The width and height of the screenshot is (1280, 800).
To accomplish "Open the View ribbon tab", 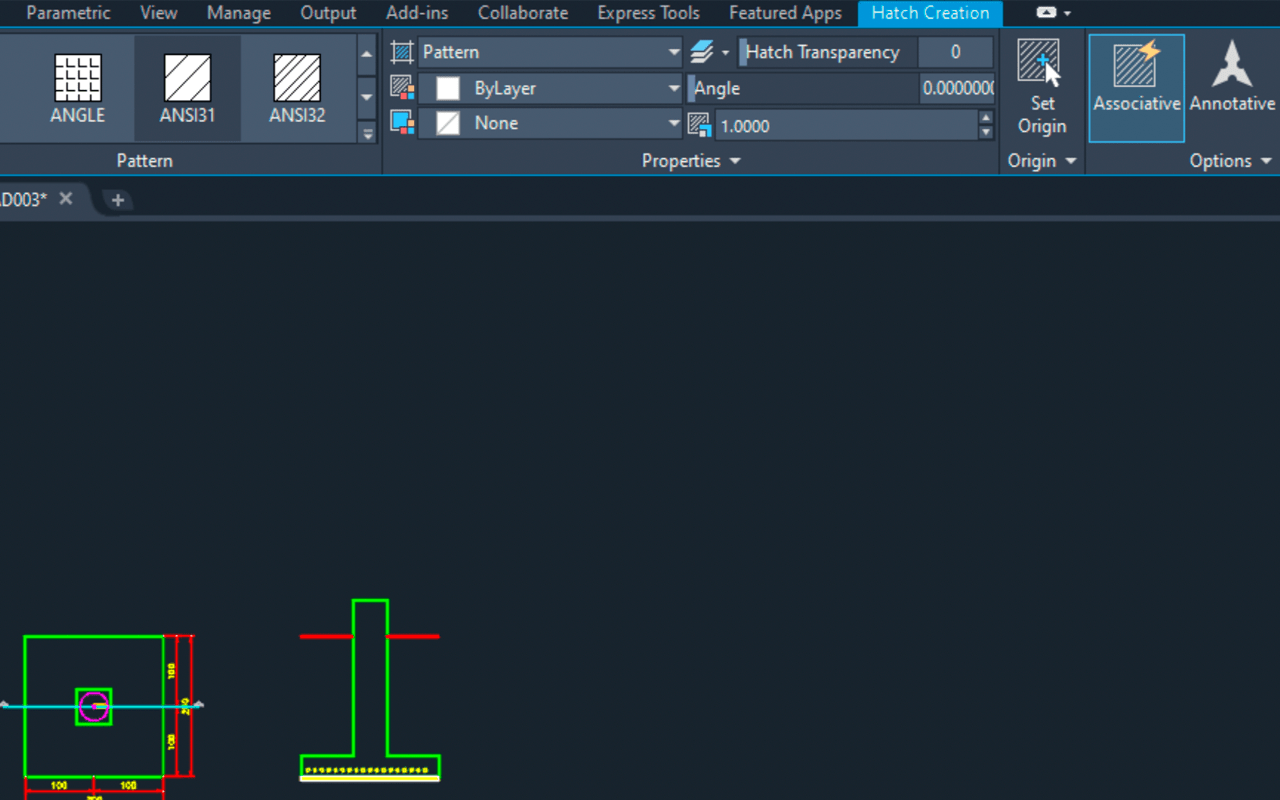I will [159, 13].
